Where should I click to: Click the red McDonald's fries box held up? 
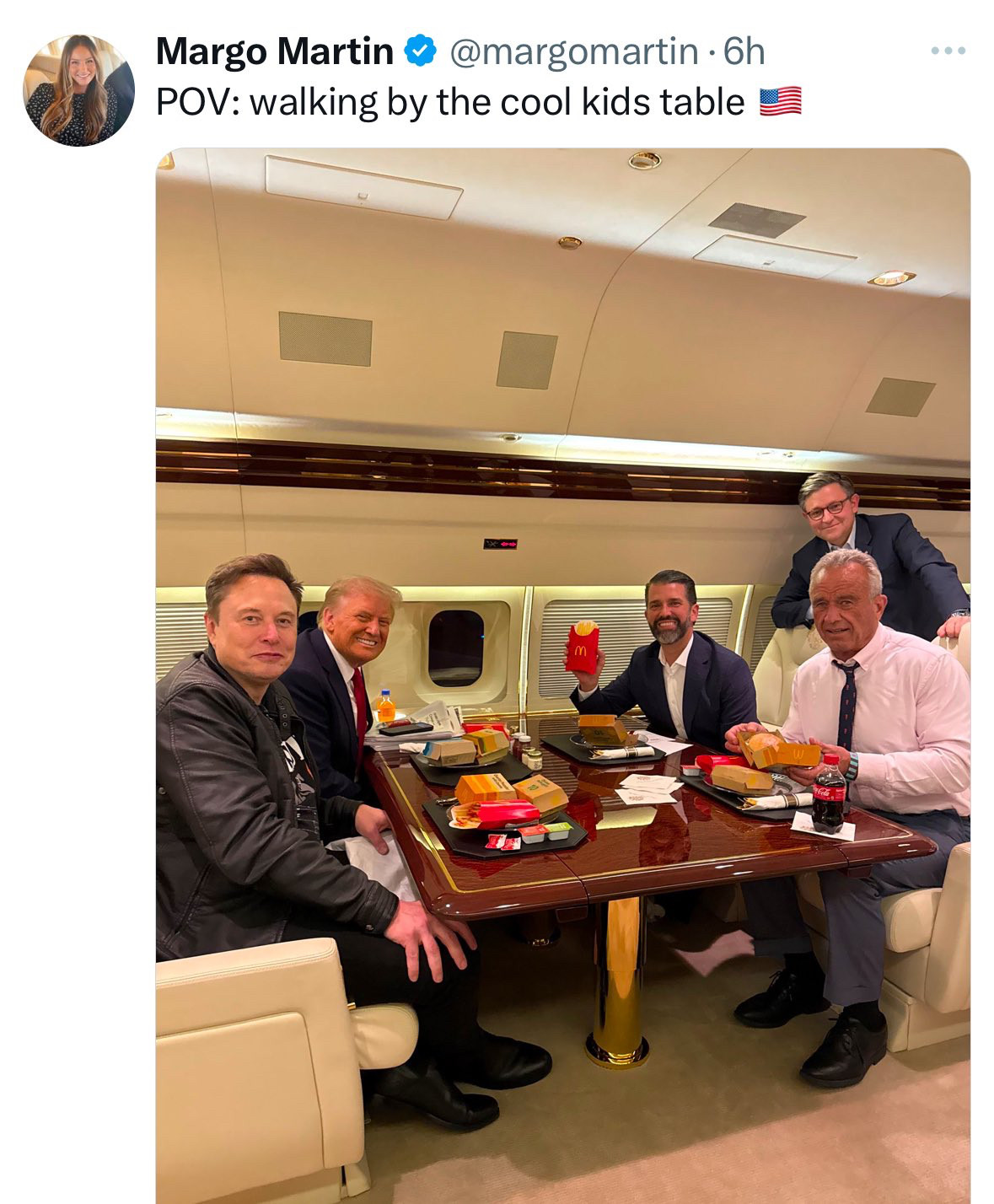tap(581, 647)
